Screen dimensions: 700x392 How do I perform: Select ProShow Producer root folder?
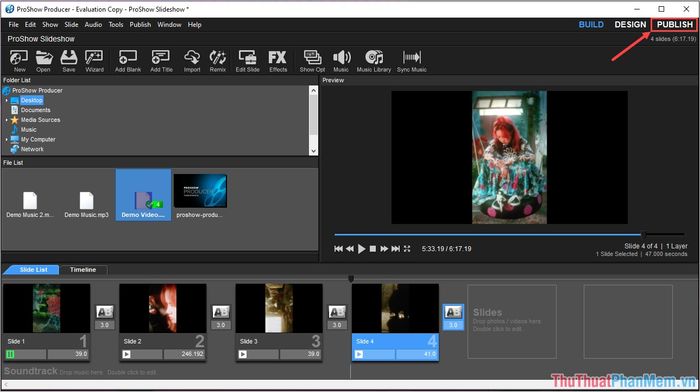coord(37,90)
